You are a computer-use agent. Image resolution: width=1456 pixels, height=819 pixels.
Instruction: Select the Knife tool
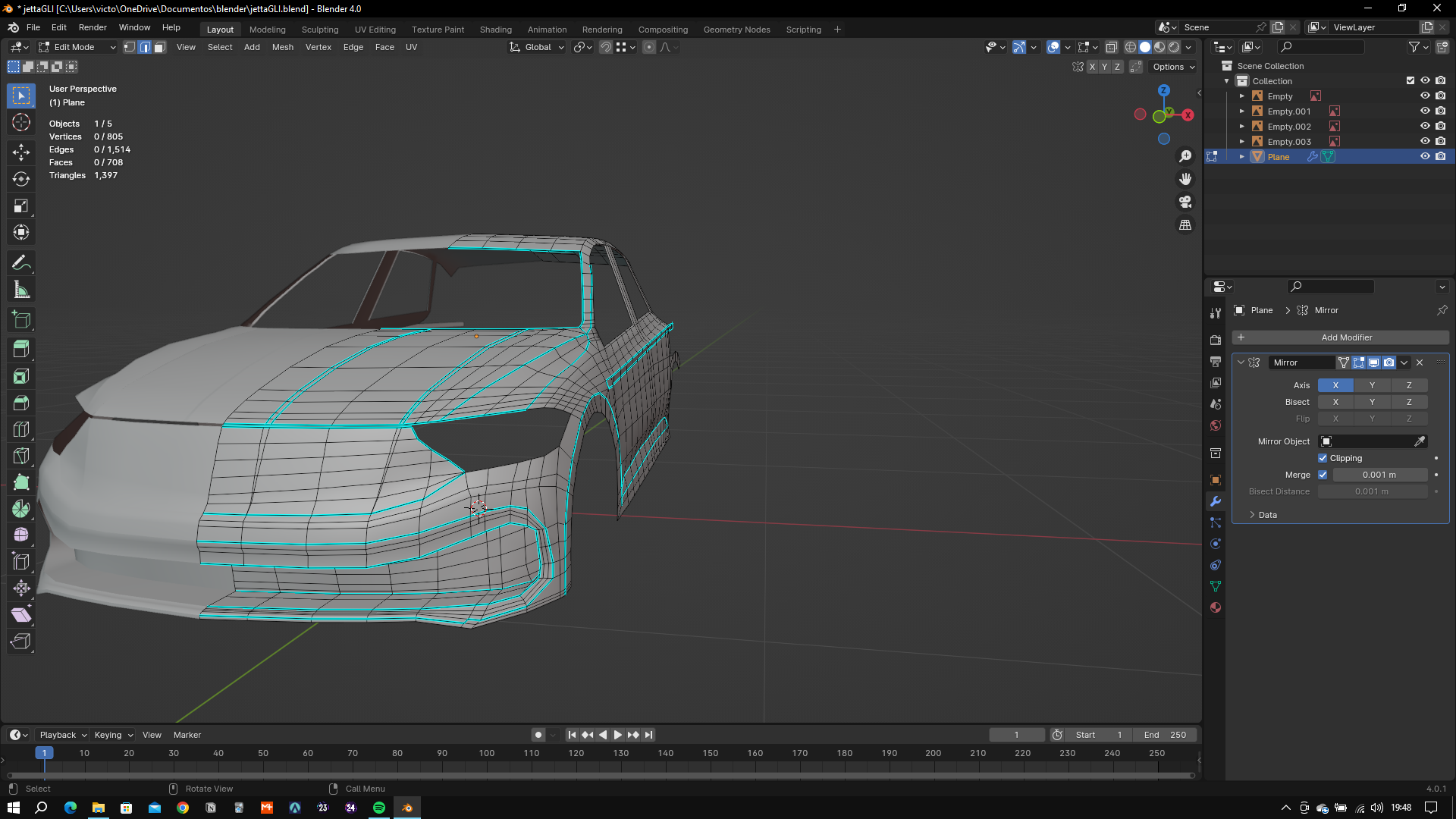[x=21, y=456]
